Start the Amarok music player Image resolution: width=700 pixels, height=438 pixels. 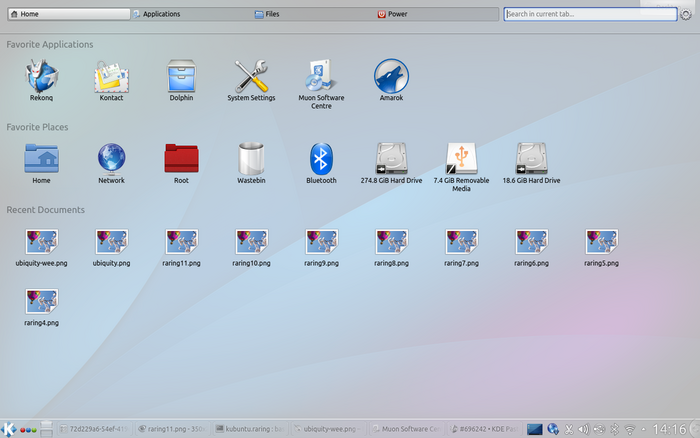[391, 77]
